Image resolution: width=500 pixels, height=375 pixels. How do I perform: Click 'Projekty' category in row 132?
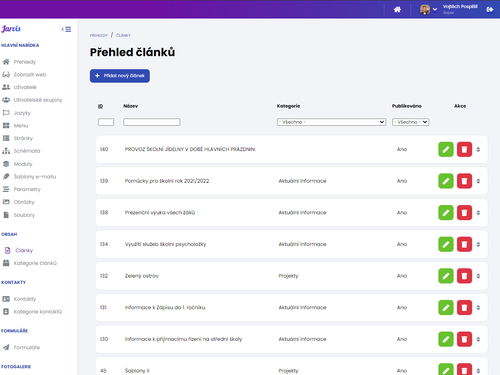click(289, 276)
